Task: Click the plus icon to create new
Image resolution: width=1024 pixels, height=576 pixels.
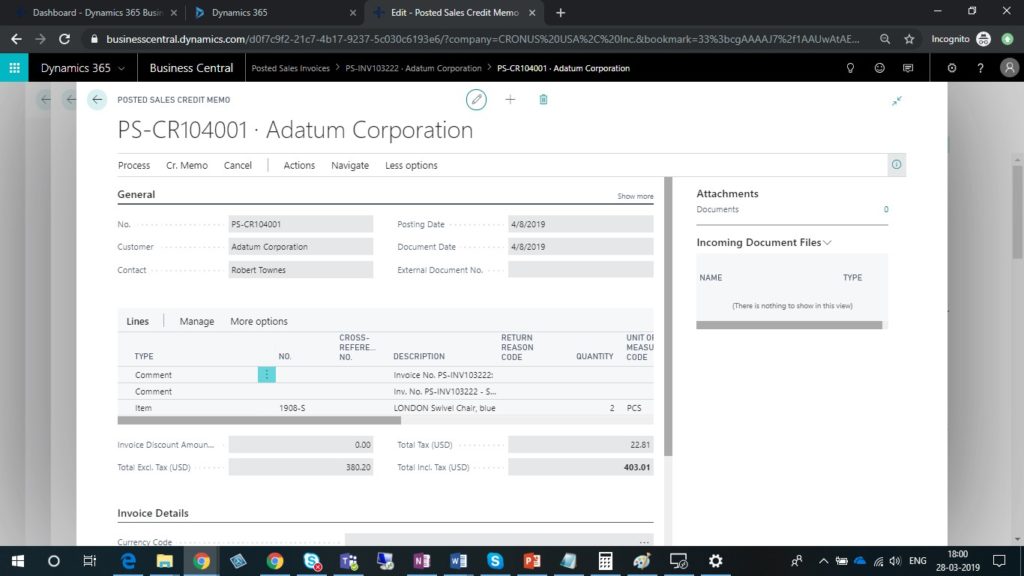Action: 510,100
